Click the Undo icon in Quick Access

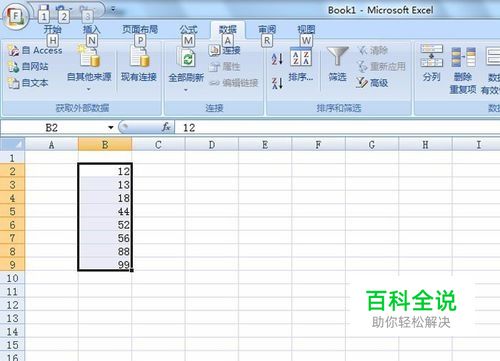tap(61, 8)
